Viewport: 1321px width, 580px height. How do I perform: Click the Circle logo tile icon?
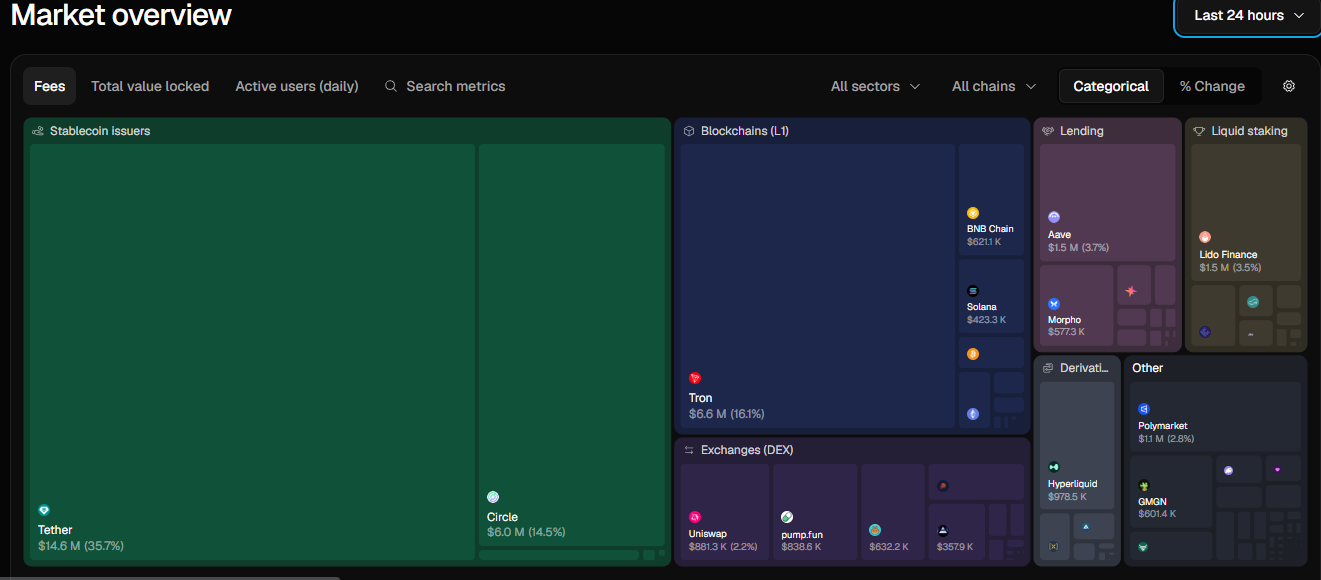pyautogui.click(x=493, y=497)
